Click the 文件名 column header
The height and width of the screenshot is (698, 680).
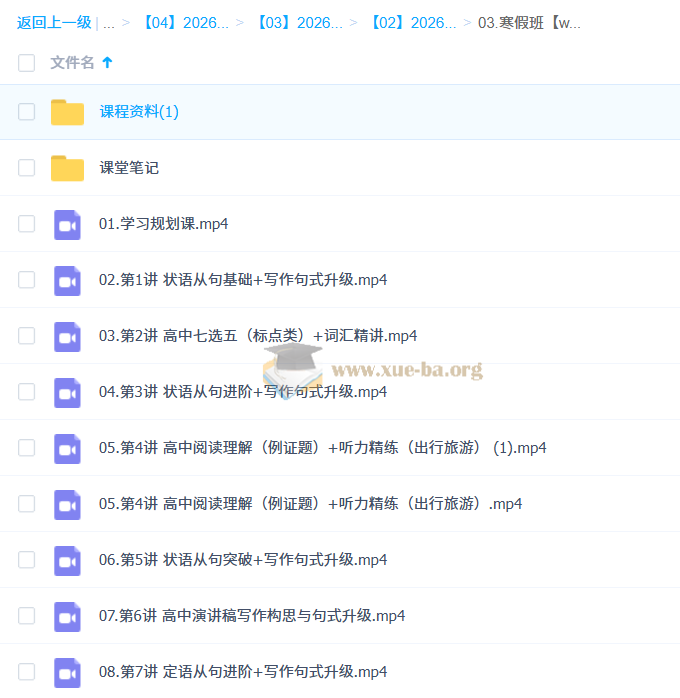[x=72, y=63]
